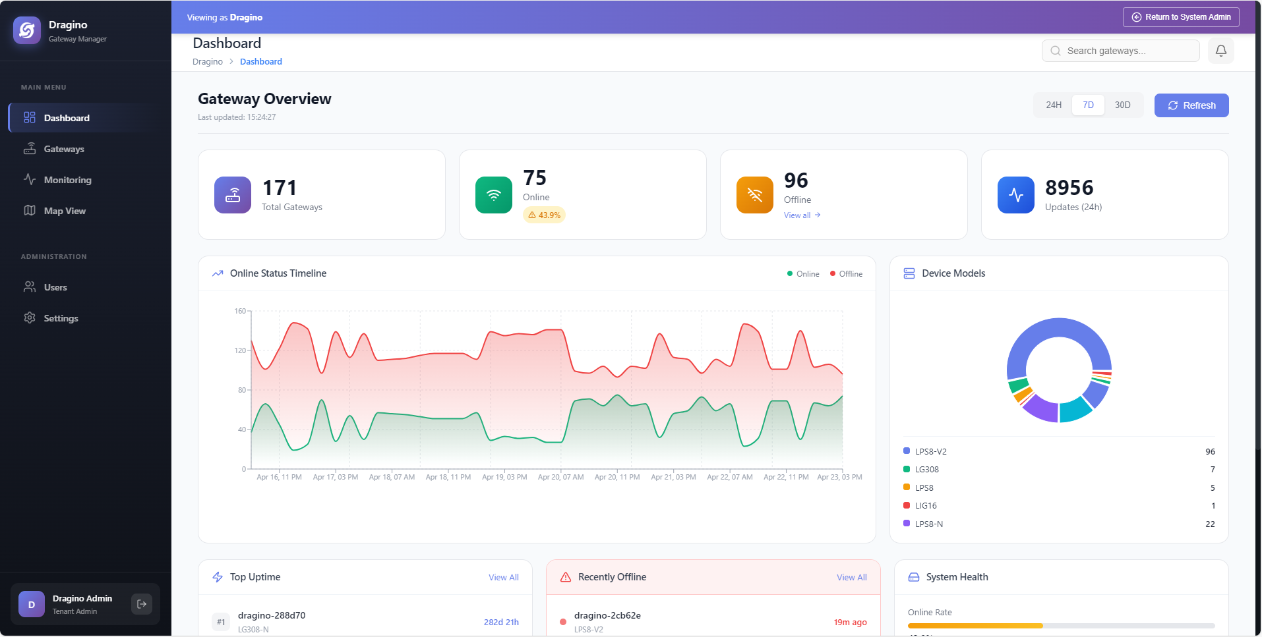Open Gateways in the main menu
This screenshot has width=1262, height=637.
coord(85,149)
